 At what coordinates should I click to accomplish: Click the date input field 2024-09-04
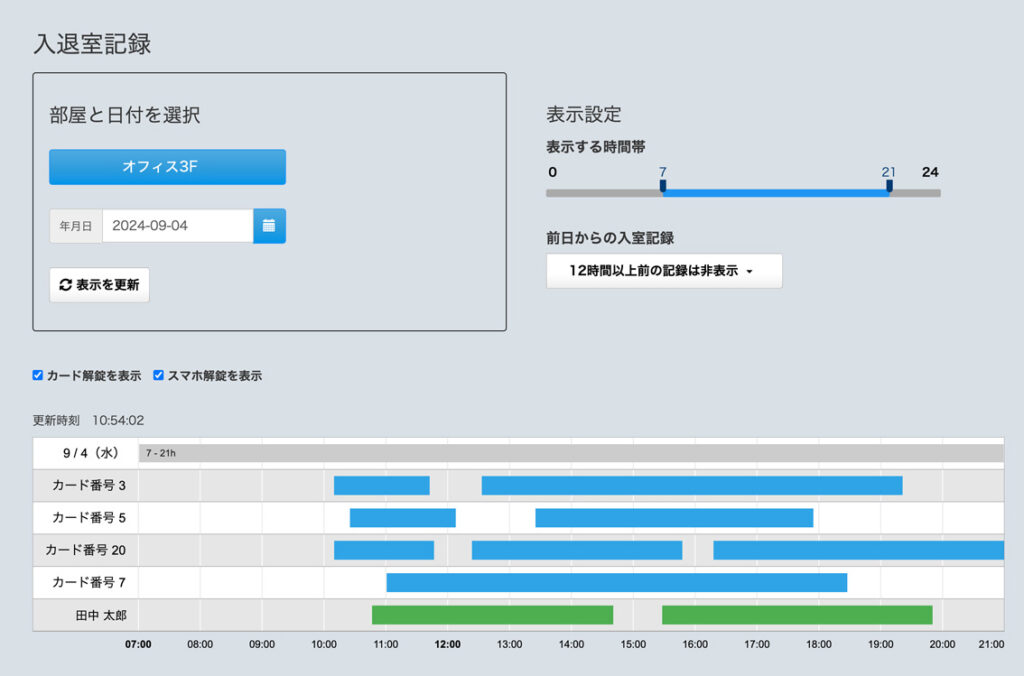click(x=177, y=226)
